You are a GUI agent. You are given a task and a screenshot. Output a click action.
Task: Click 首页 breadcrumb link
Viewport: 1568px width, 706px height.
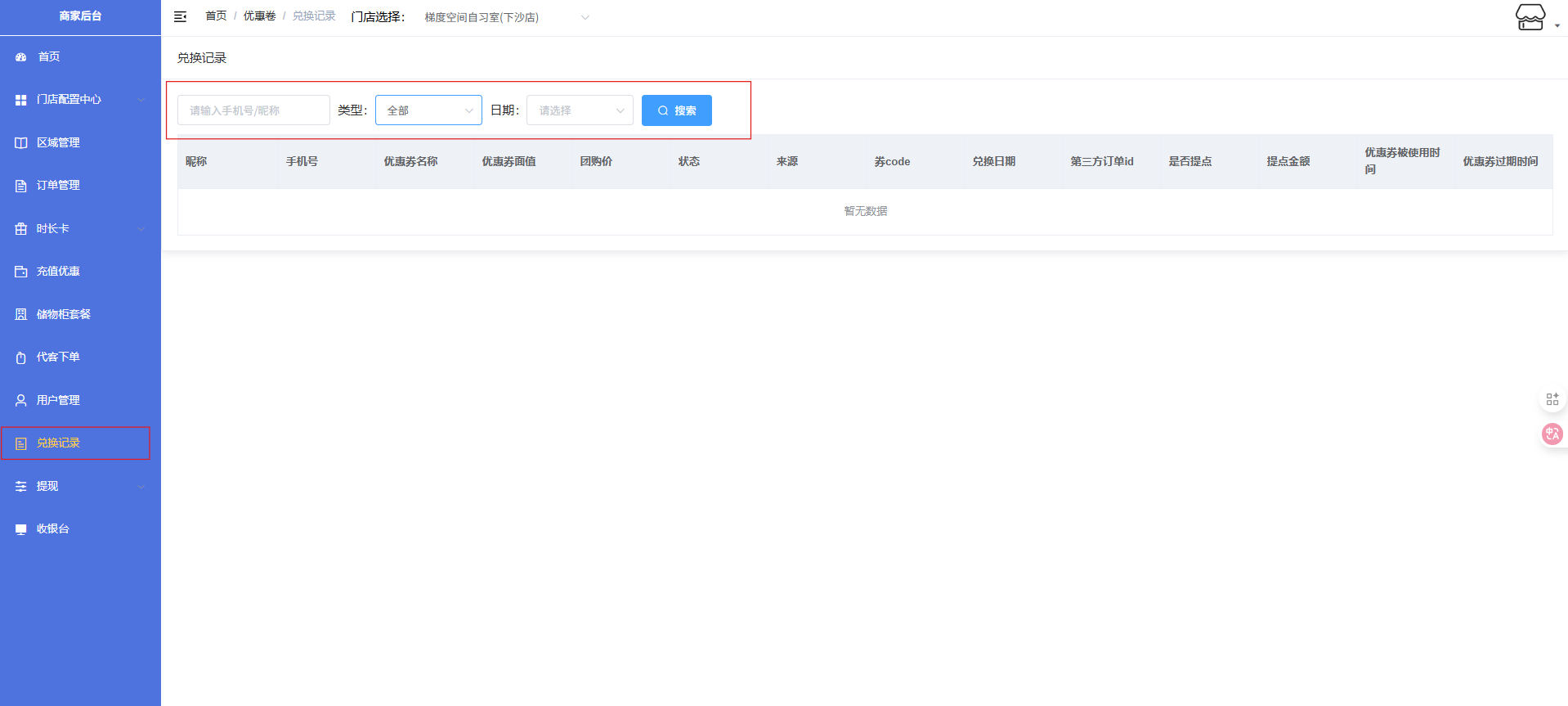pos(216,16)
